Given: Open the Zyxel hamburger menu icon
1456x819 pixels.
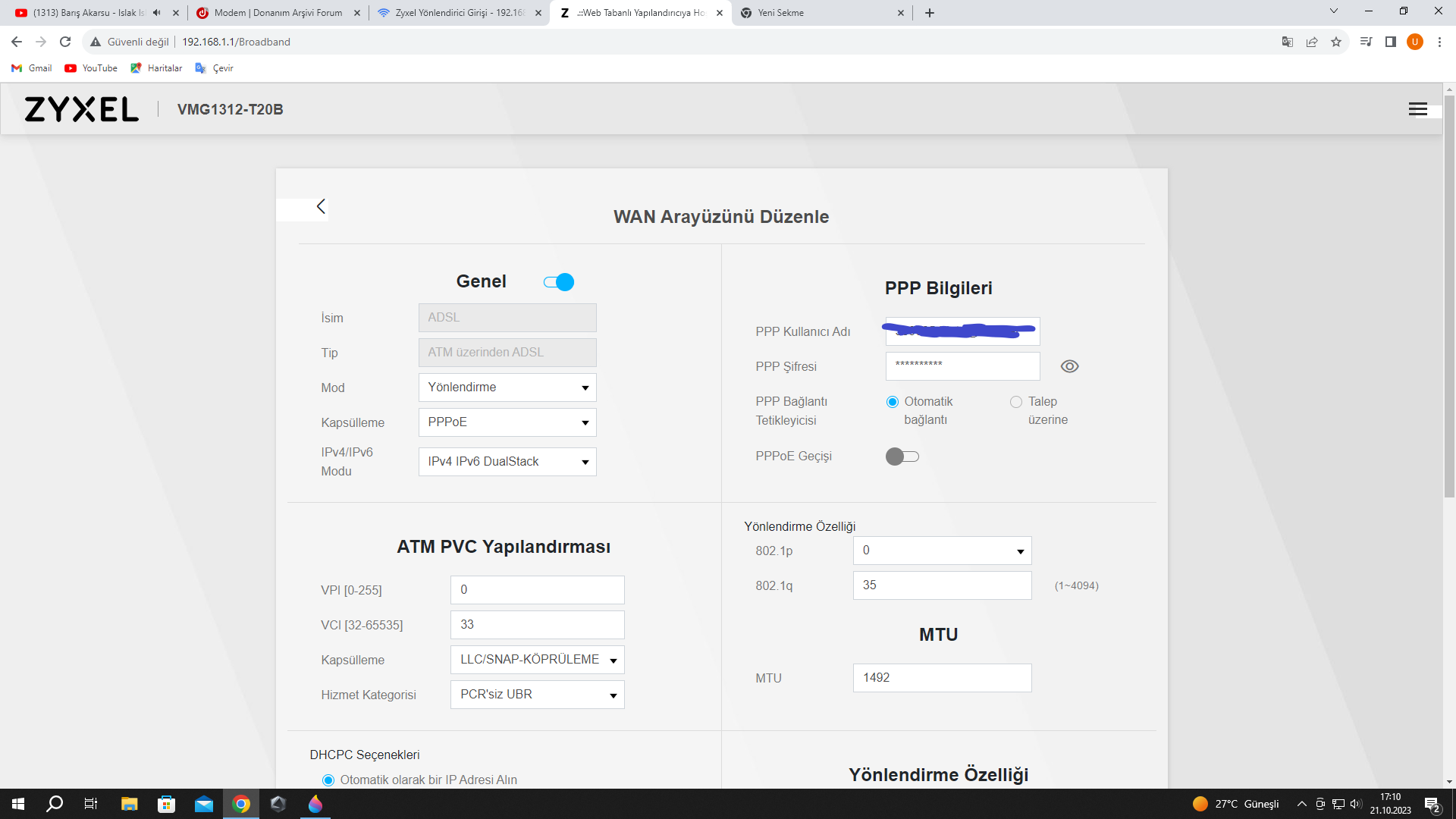Looking at the screenshot, I should tap(1417, 109).
